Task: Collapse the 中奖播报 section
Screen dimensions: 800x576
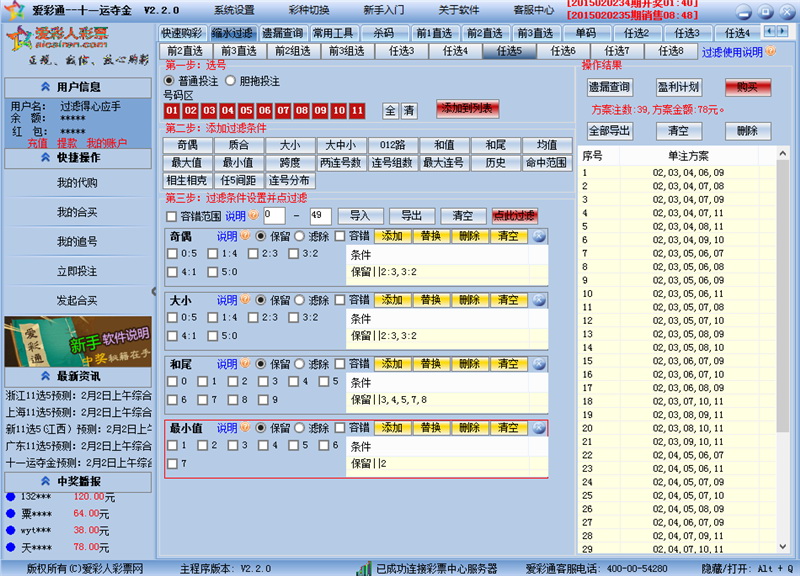Action: click(x=45, y=481)
